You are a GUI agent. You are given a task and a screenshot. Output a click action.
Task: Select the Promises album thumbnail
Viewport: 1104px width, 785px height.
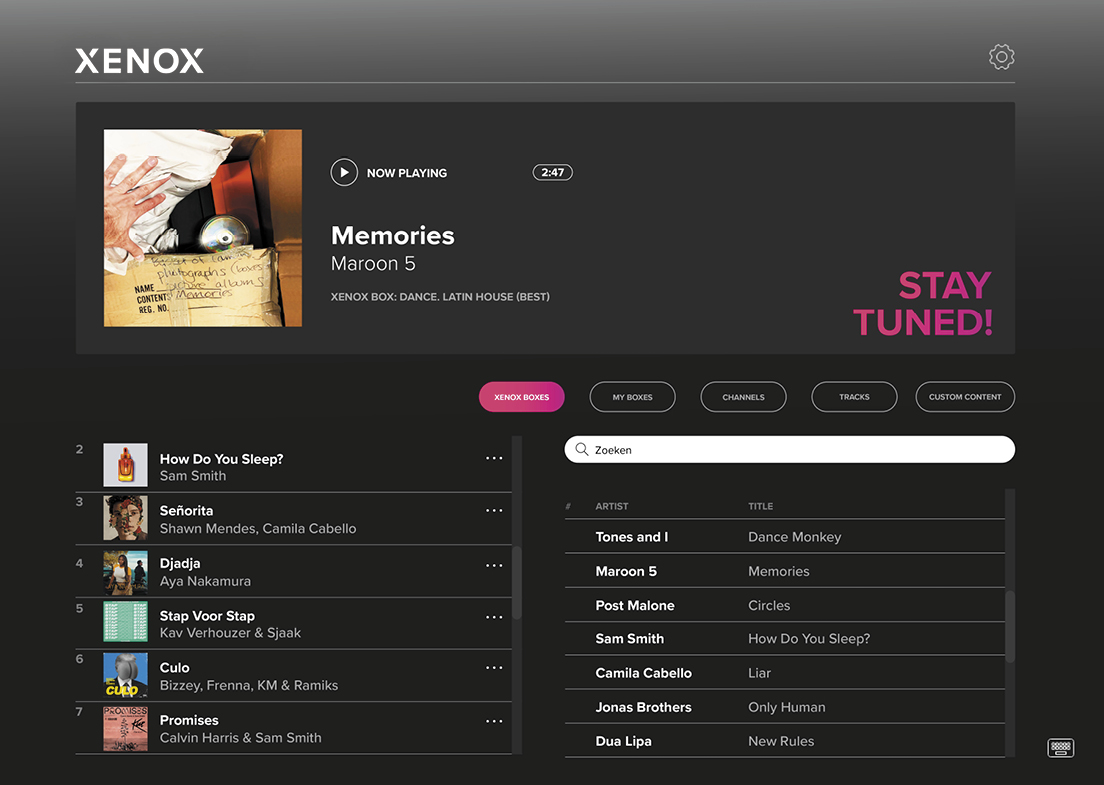(x=125, y=729)
